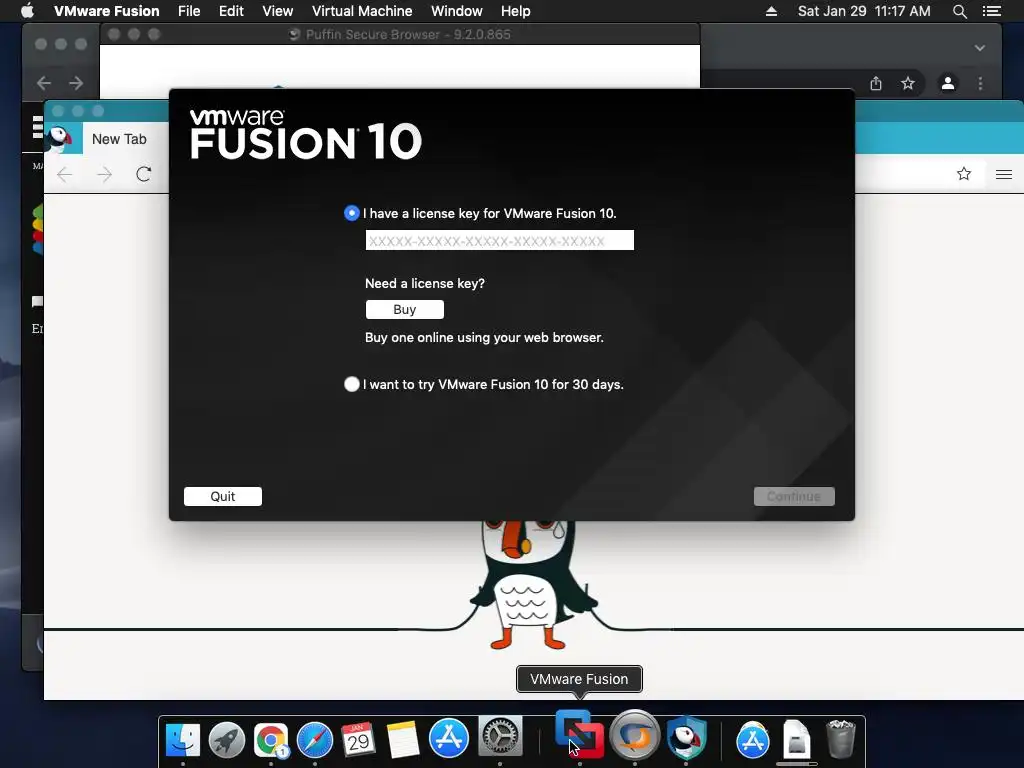The height and width of the screenshot is (768, 1024).
Task: Open Chrome three-dot menu
Action: (980, 83)
